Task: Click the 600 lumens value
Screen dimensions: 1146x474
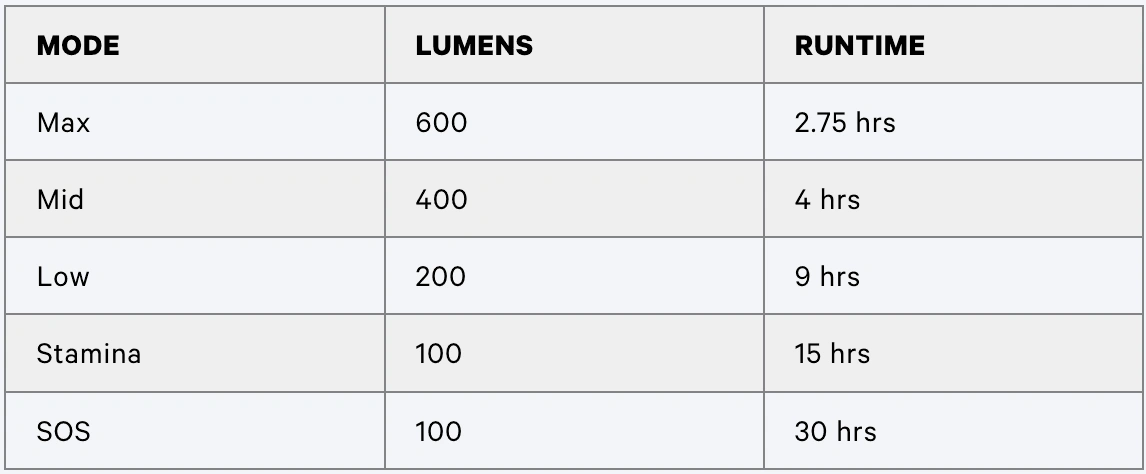Action: 441,123
